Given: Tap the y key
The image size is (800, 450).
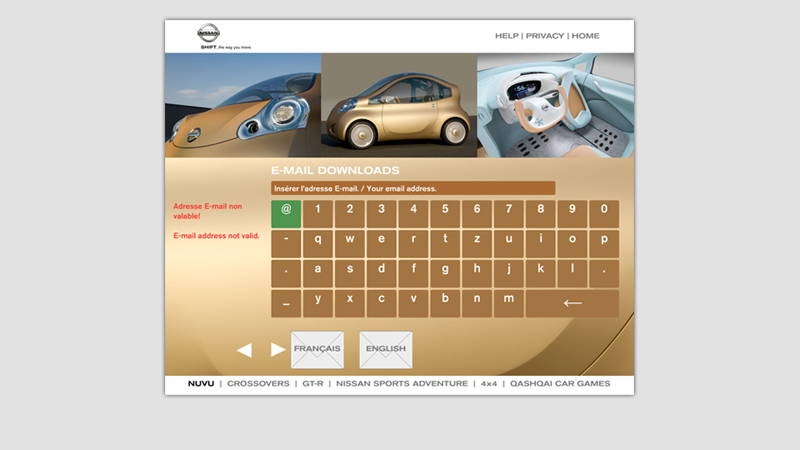Looking at the screenshot, I should [x=318, y=304].
